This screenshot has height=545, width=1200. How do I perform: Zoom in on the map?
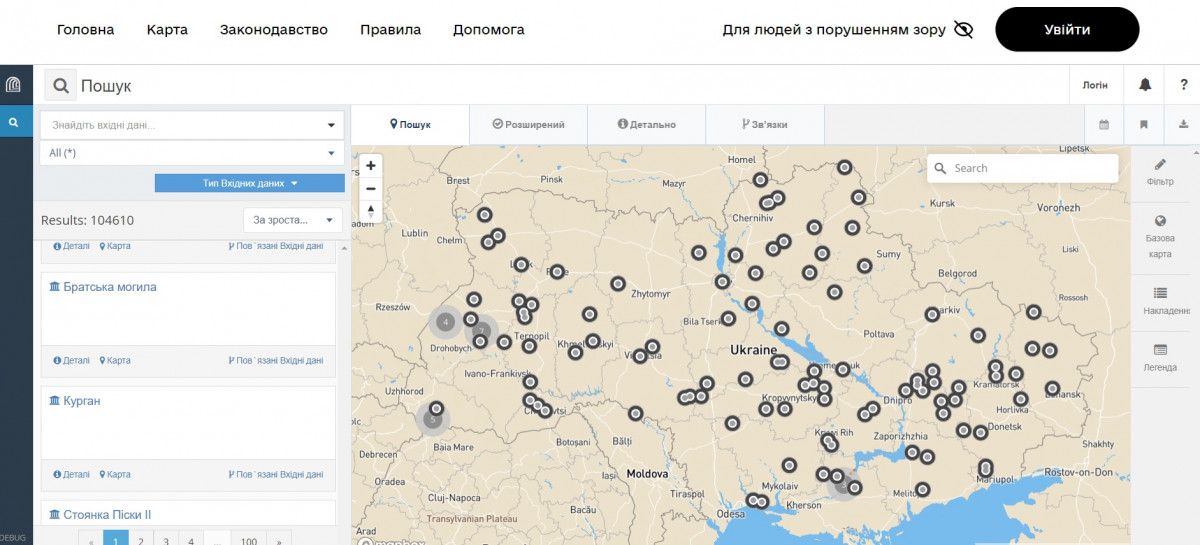(371, 166)
